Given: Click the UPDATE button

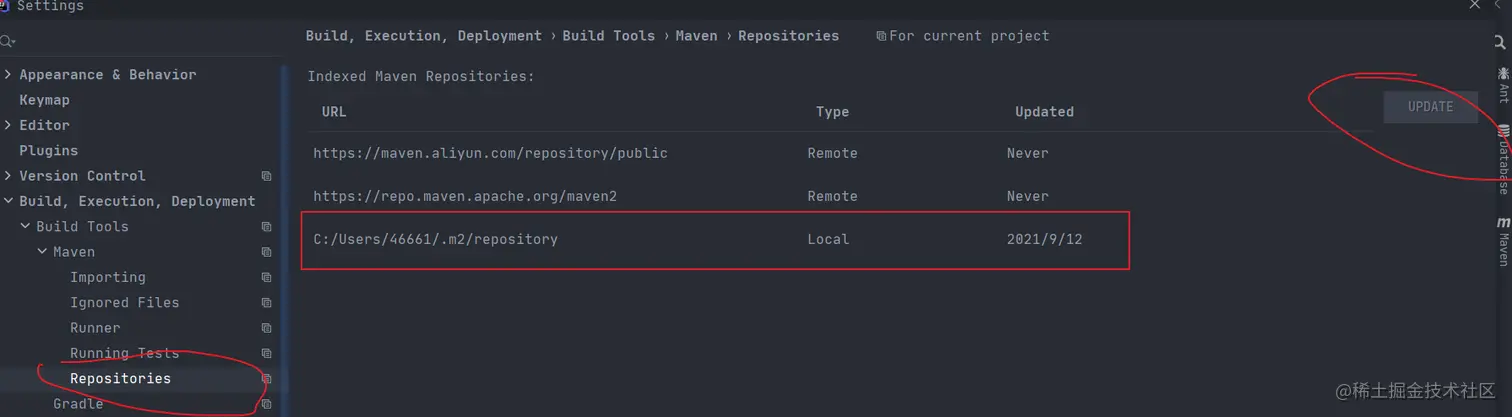Looking at the screenshot, I should point(1430,107).
